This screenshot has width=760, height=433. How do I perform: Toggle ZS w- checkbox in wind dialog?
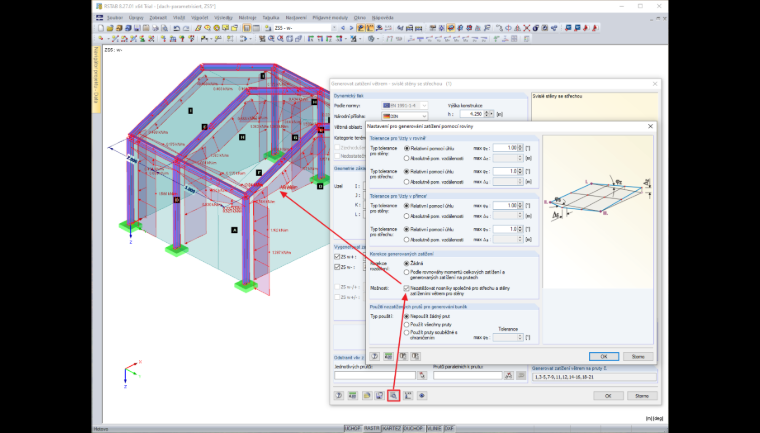[337, 267]
